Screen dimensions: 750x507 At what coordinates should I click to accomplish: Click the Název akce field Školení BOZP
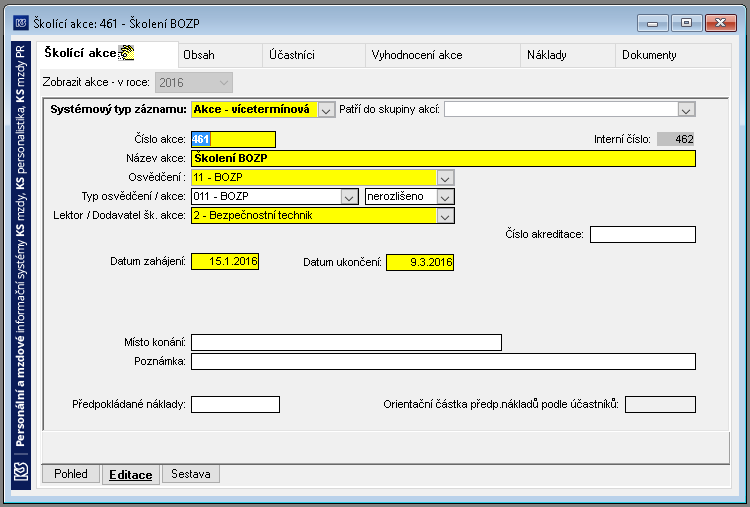pos(443,158)
